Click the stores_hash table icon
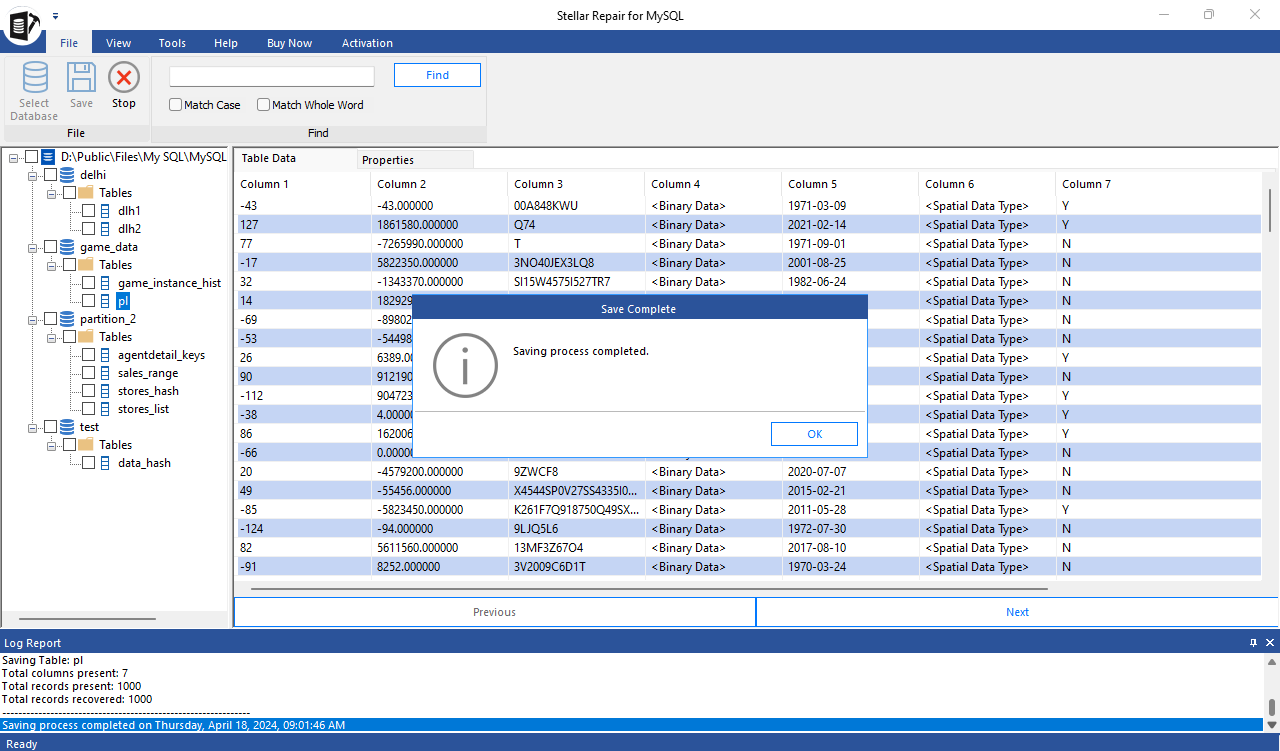Image resolution: width=1280 pixels, height=751 pixels. (x=106, y=391)
